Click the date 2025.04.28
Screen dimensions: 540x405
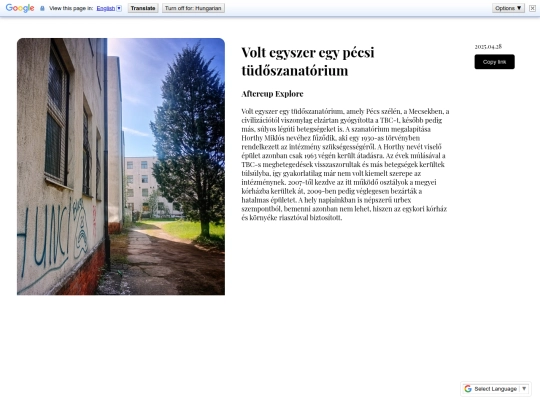tap(488, 46)
